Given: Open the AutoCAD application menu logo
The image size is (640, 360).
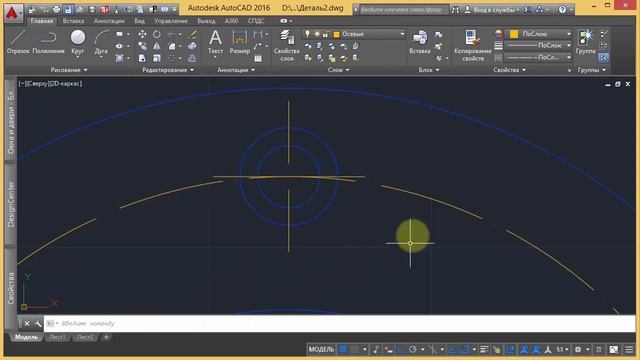Looking at the screenshot, I should tap(13, 12).
